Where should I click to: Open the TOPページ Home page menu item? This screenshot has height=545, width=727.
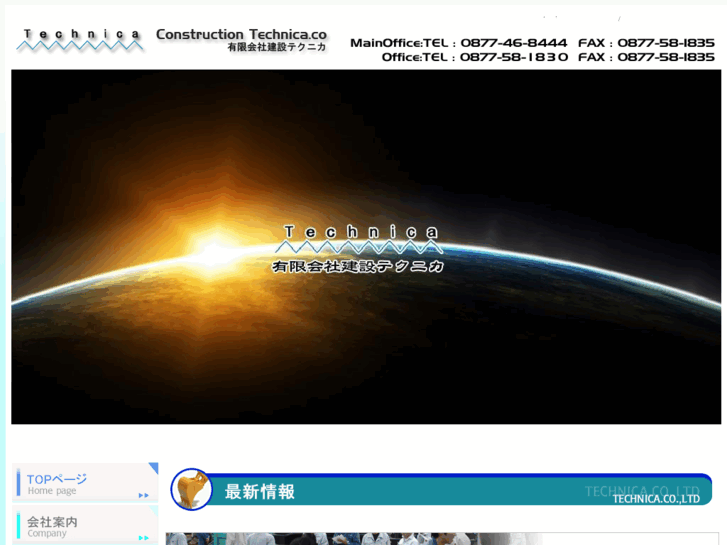pos(85,482)
